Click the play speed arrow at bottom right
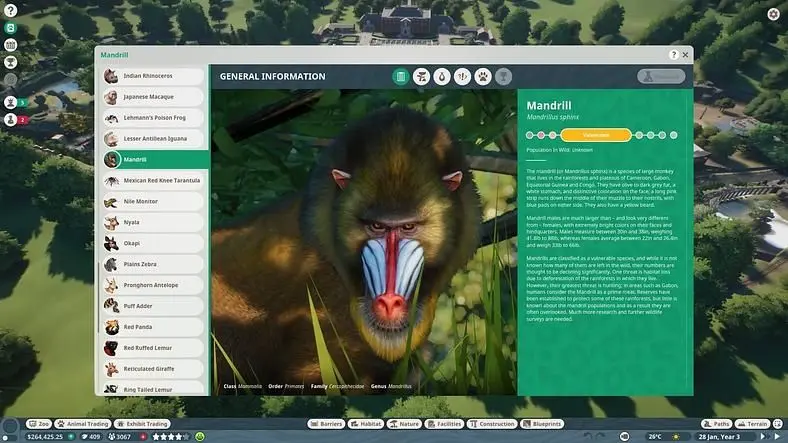Viewport: 788px width, 443px height. click(777, 437)
